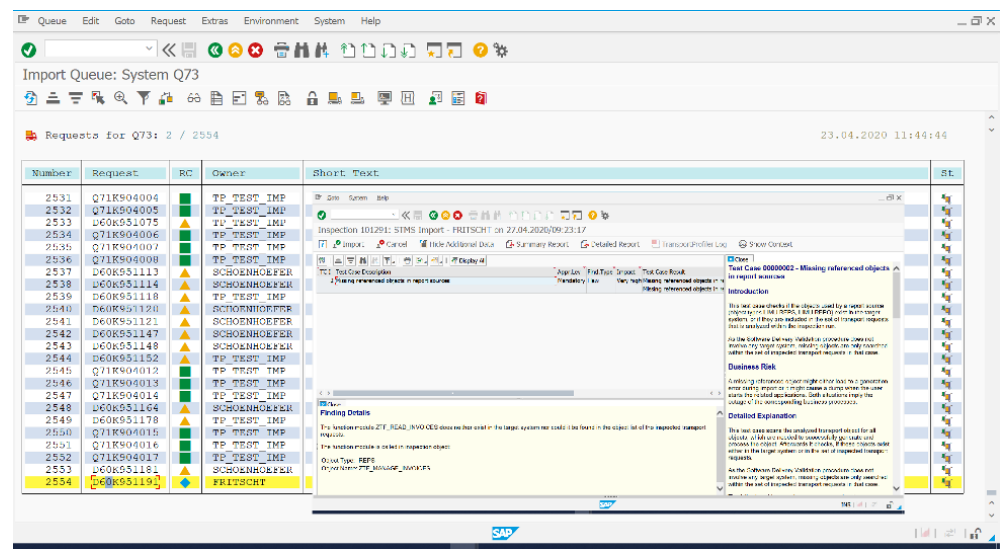Open the Queue menu
1008x559 pixels.
(x=51, y=21)
